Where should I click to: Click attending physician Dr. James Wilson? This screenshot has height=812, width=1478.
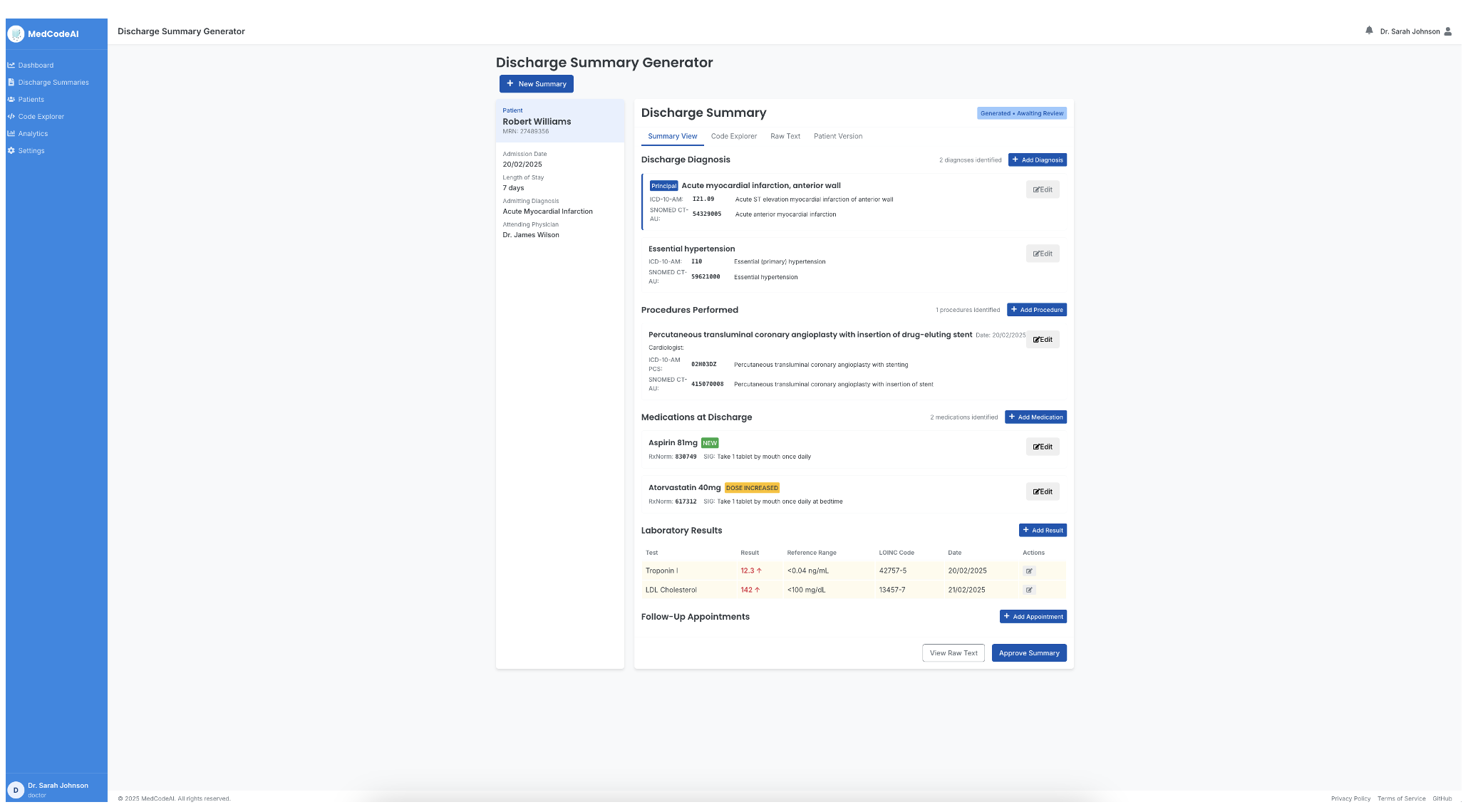(x=531, y=235)
